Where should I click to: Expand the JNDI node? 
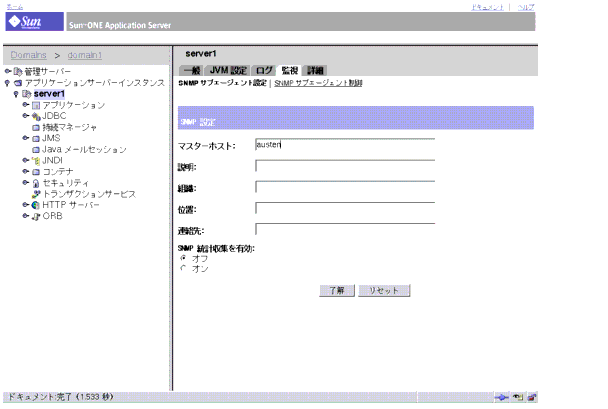tap(26, 160)
